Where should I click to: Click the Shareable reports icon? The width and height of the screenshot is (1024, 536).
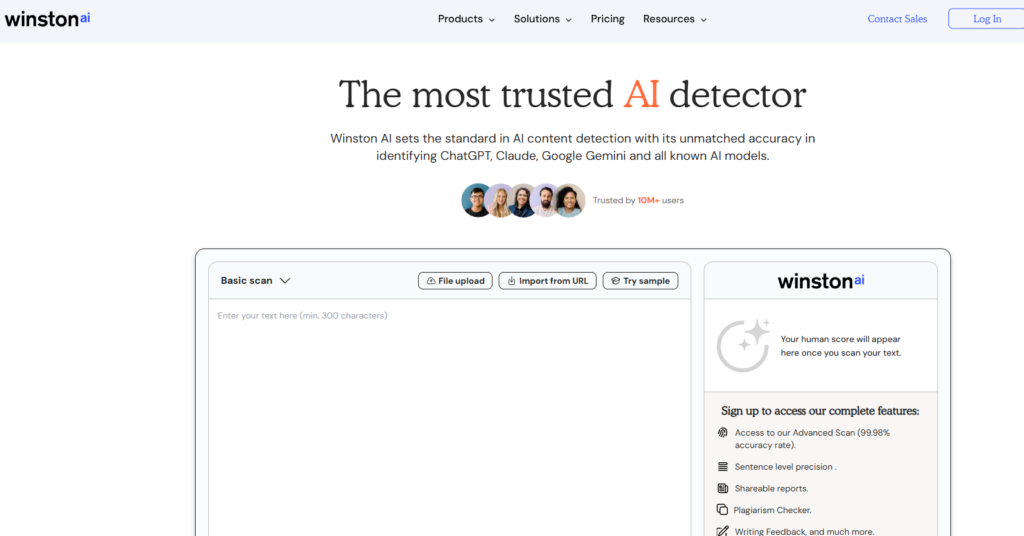(x=722, y=488)
